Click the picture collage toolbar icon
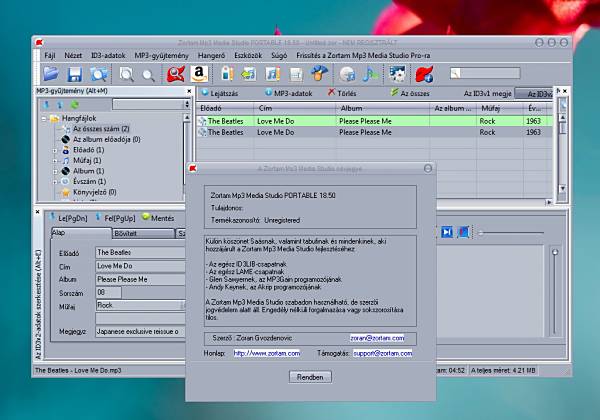The image size is (600, 420). [397, 73]
